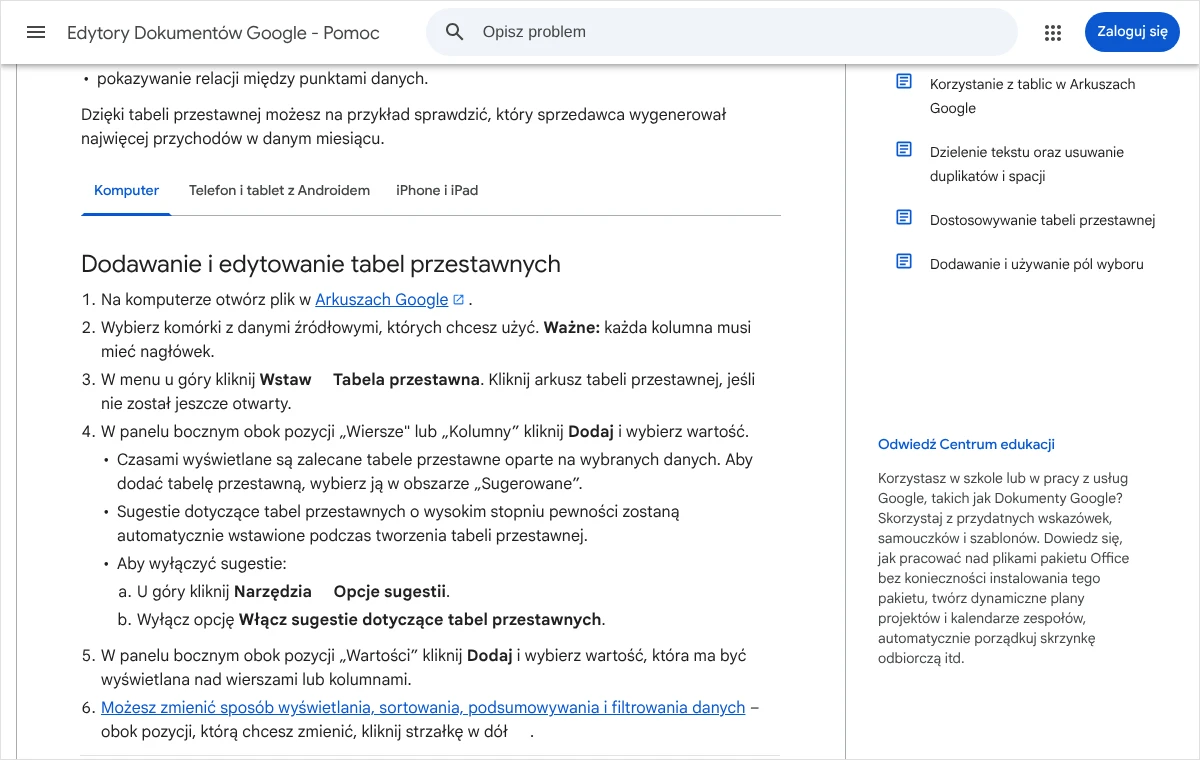
Task: Click article icon beside Dzielenie tekstu
Action: coord(904,149)
